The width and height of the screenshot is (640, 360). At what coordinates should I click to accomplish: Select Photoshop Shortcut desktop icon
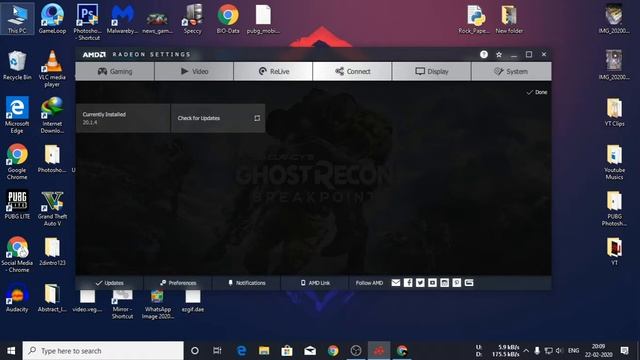87,22
